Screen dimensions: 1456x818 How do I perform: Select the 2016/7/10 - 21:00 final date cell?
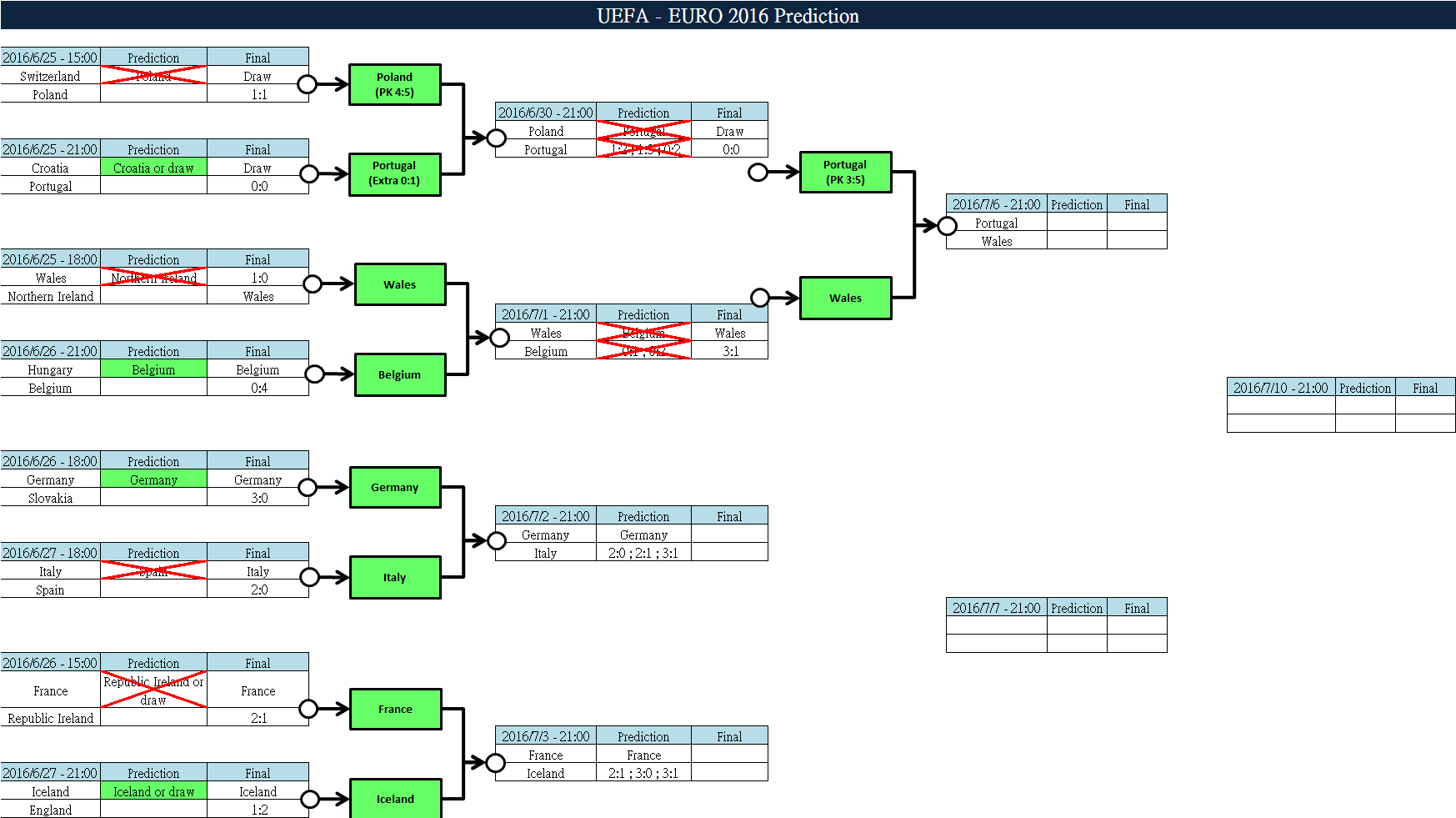pos(1280,388)
